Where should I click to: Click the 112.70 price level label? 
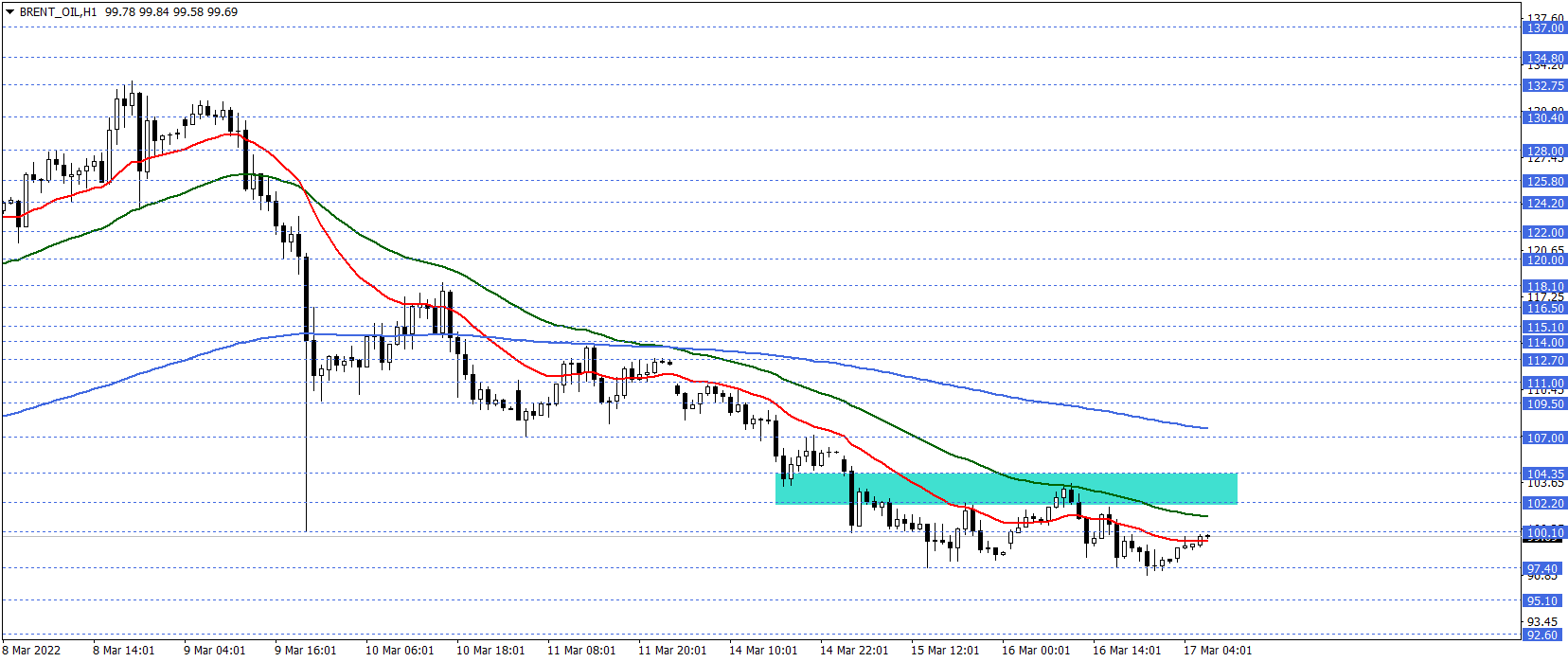(1544, 361)
